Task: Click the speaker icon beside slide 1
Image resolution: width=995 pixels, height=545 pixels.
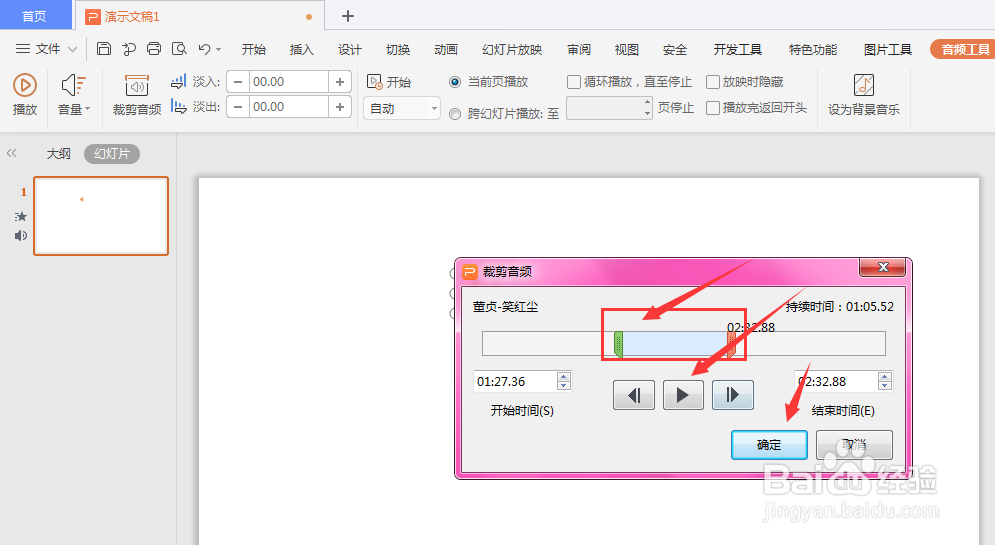Action: tap(21, 235)
